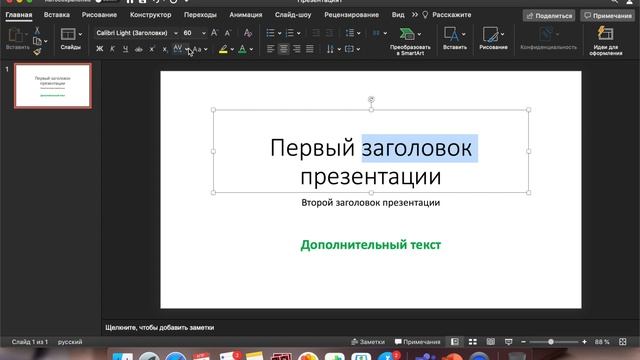Align text right
Image resolution: width=640 pixels, height=360 pixels.
coord(297,49)
